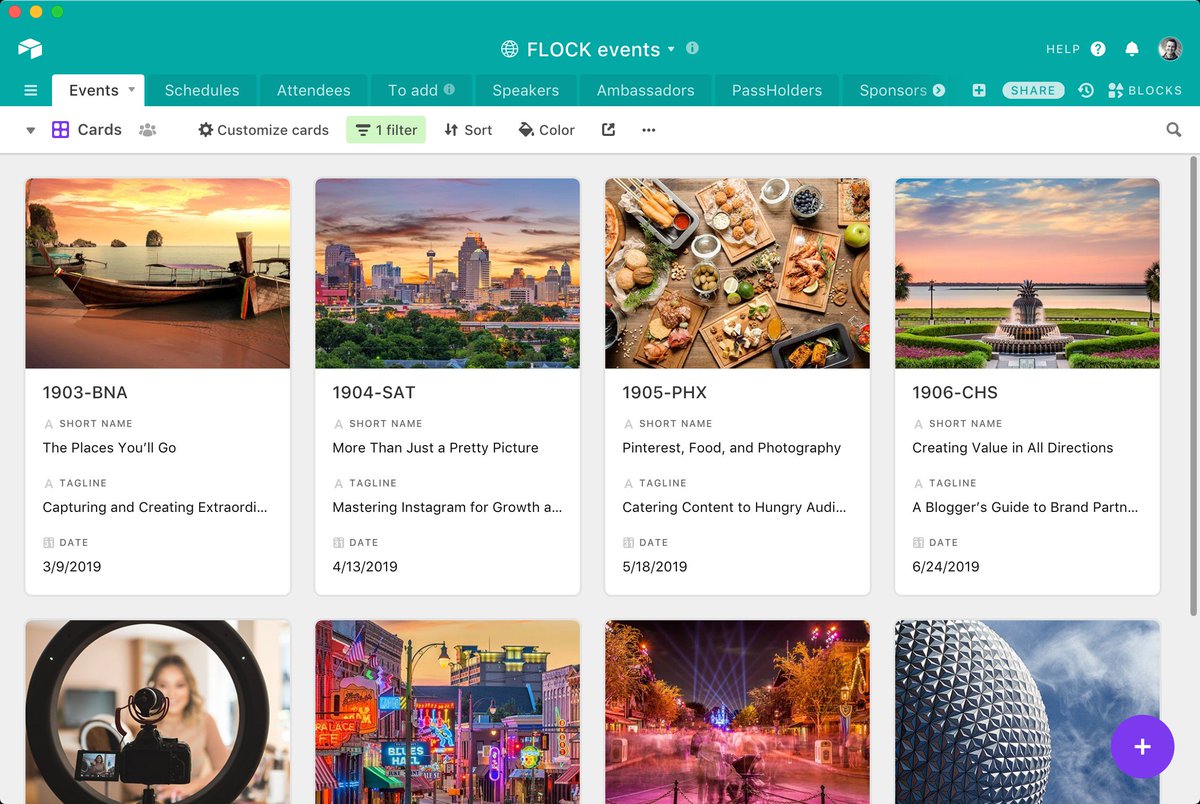Image resolution: width=1200 pixels, height=804 pixels.
Task: Open the night light show photo card
Action: pos(738,712)
